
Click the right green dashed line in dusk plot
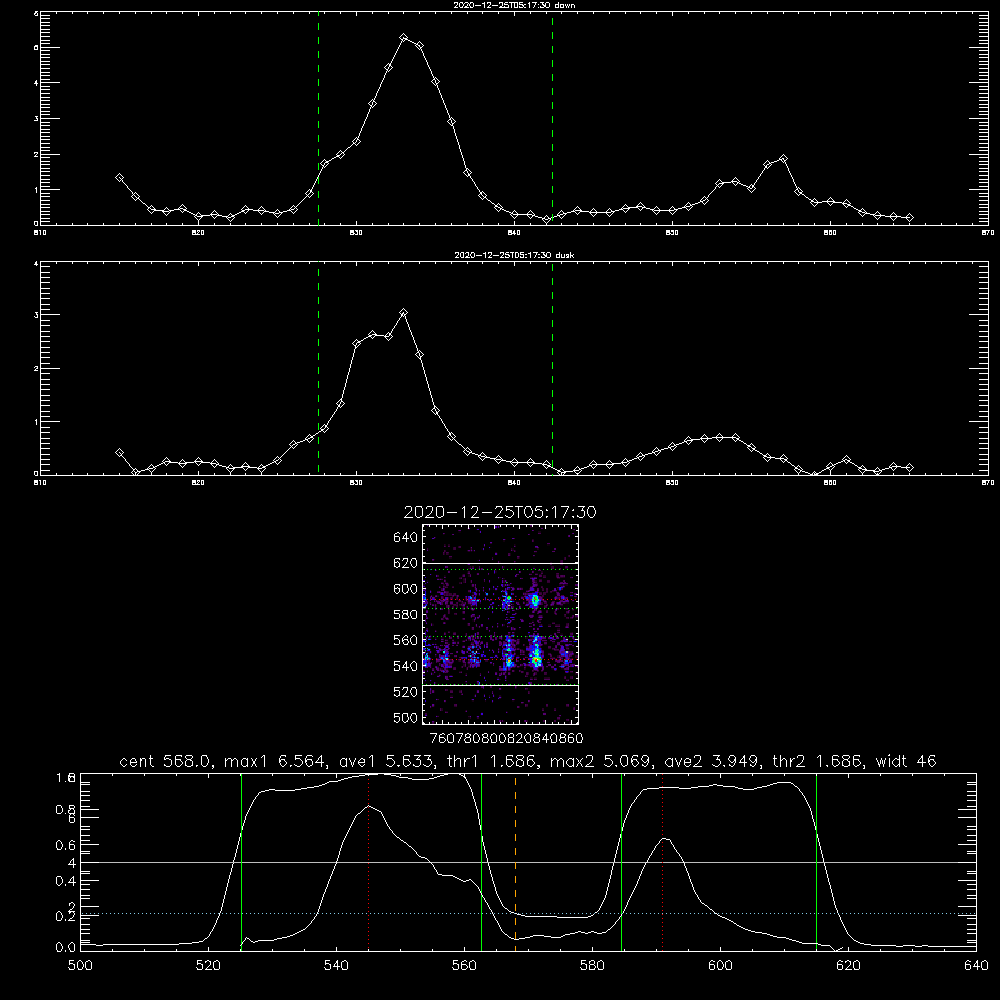pyautogui.click(x=552, y=370)
